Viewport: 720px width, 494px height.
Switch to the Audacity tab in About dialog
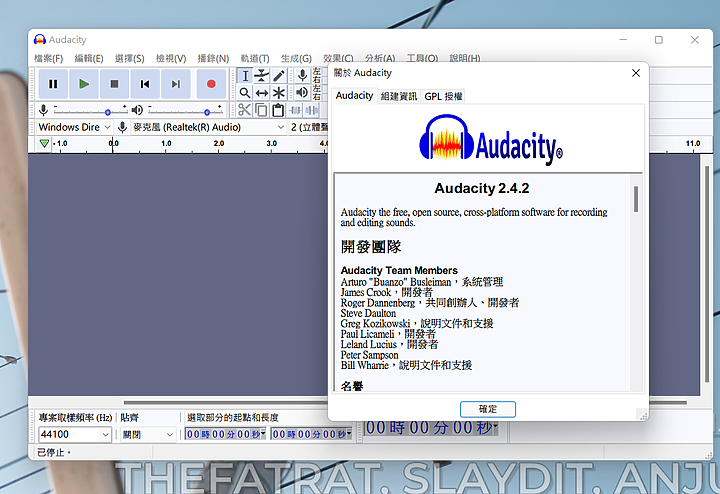click(354, 95)
